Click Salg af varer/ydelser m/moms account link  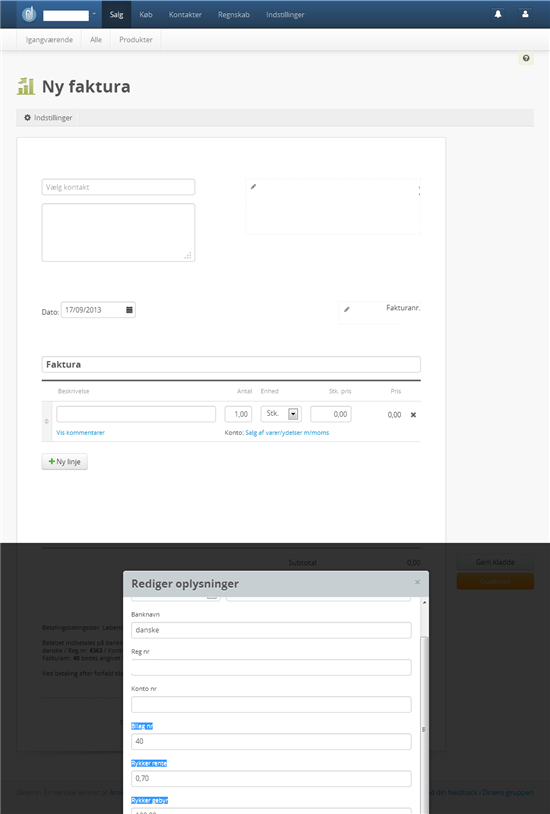[x=287, y=432]
